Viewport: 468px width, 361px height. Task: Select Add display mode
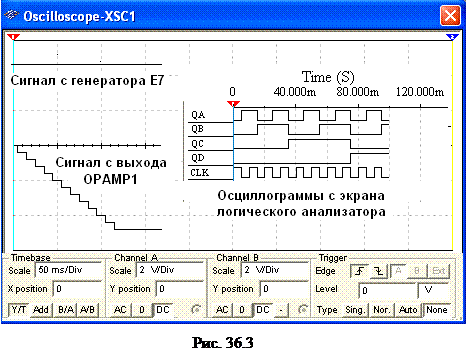[x=41, y=310]
